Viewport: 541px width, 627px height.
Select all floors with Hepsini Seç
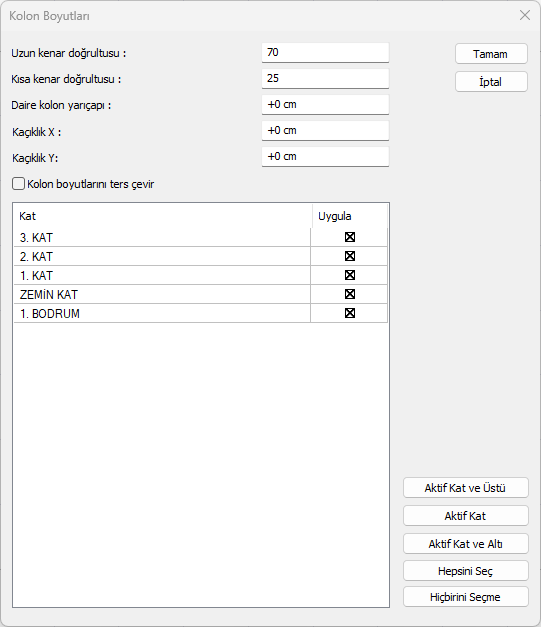click(x=465, y=571)
